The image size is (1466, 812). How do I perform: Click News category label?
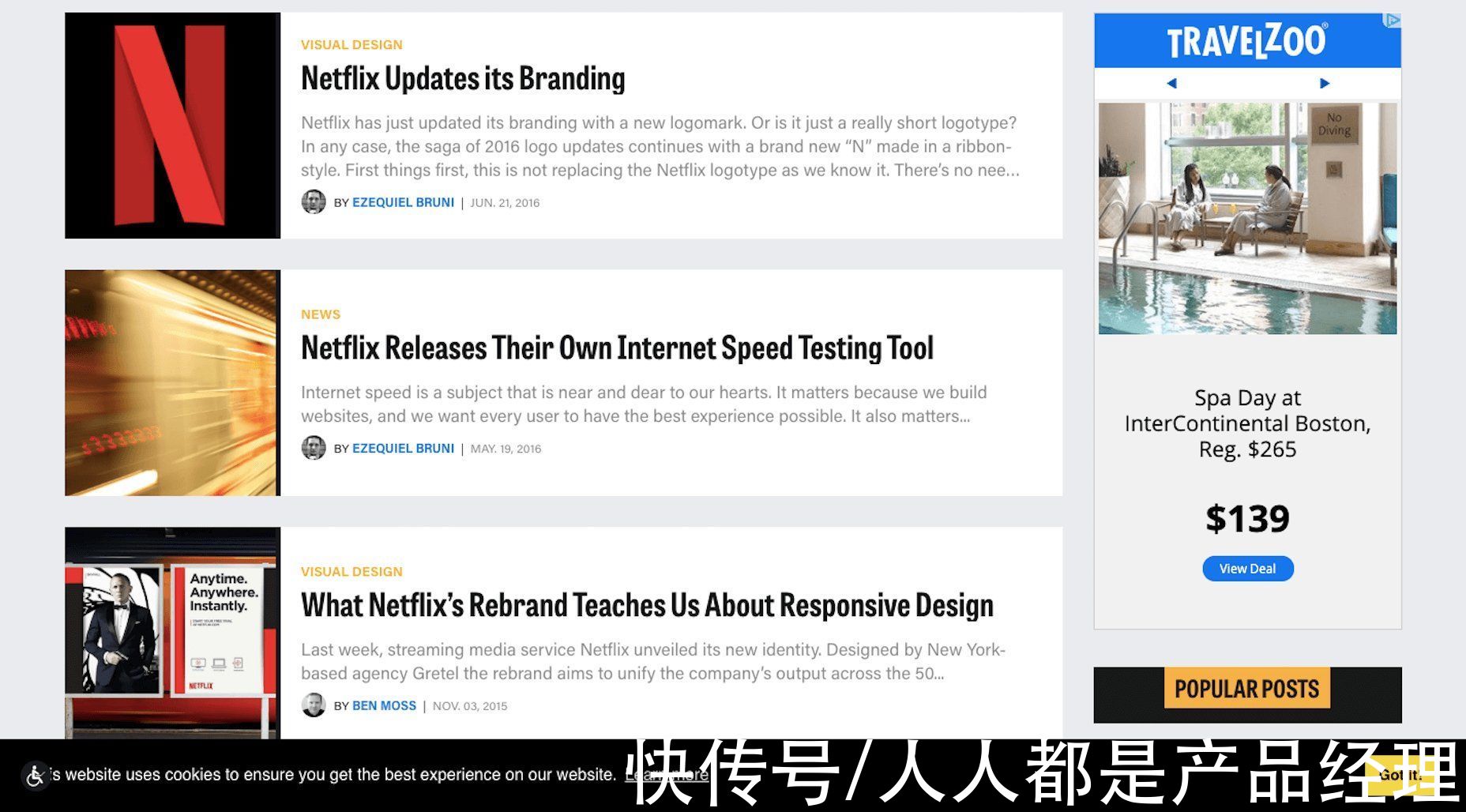(x=321, y=314)
